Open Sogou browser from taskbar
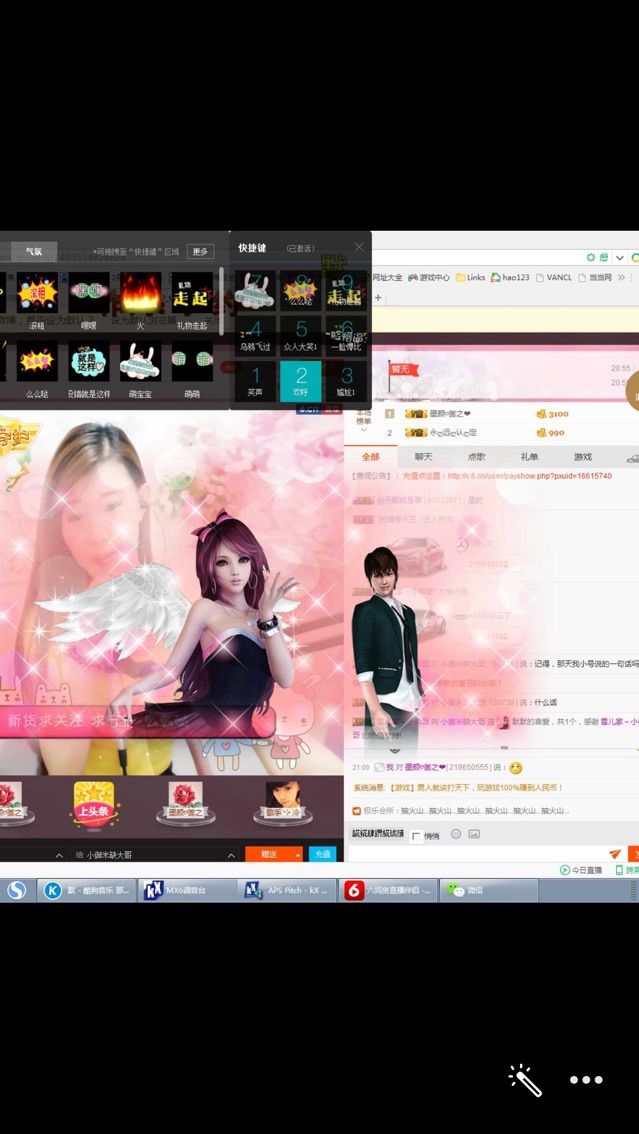 pyautogui.click(x=16, y=890)
